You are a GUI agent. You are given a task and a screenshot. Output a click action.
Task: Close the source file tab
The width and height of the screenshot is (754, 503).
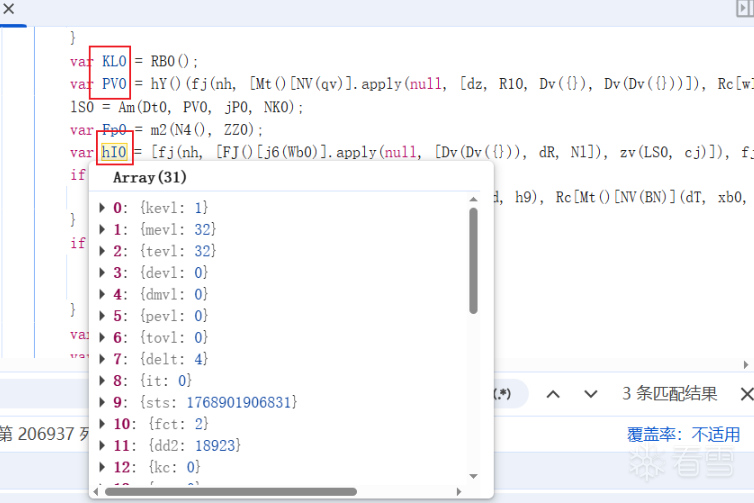(x=8, y=8)
